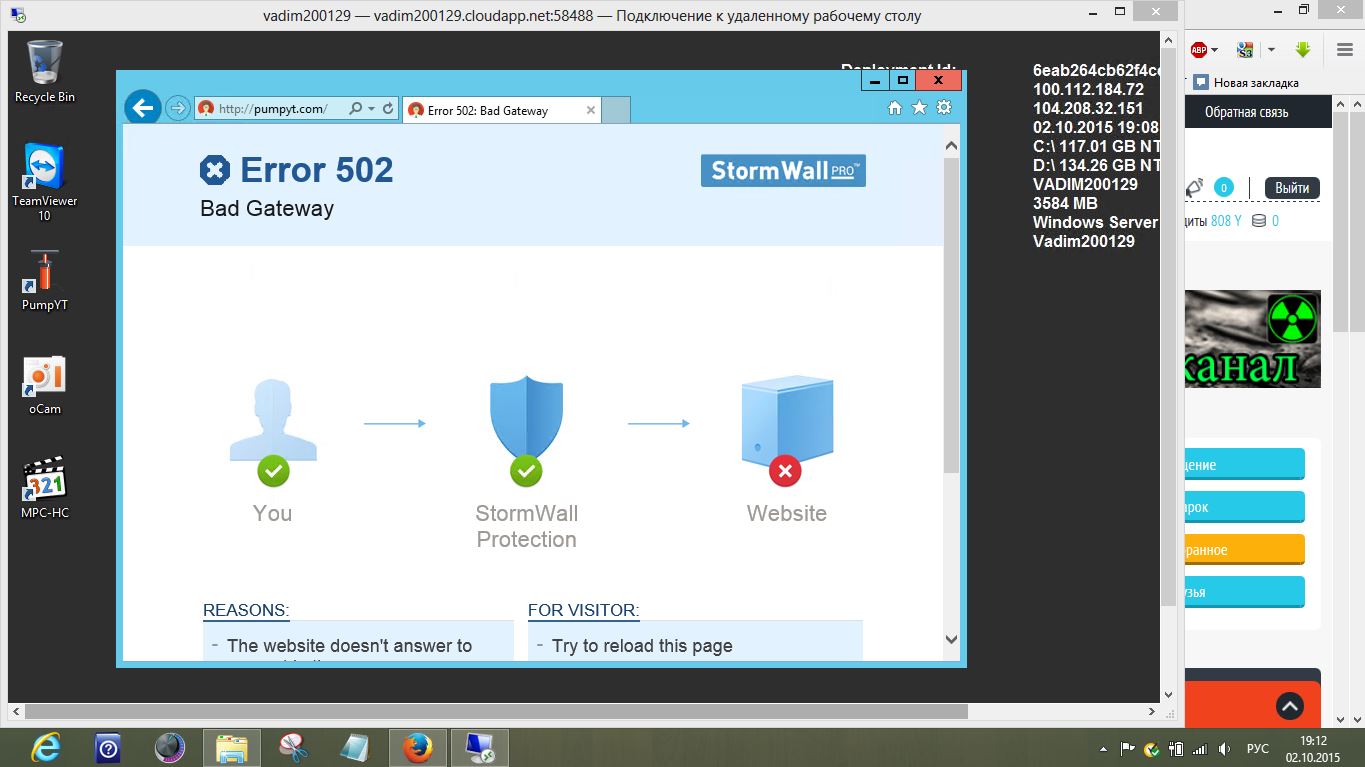This screenshot has height=767, width=1365.
Task: Click the 'FOR VISITOR:' heading
Action: (584, 610)
